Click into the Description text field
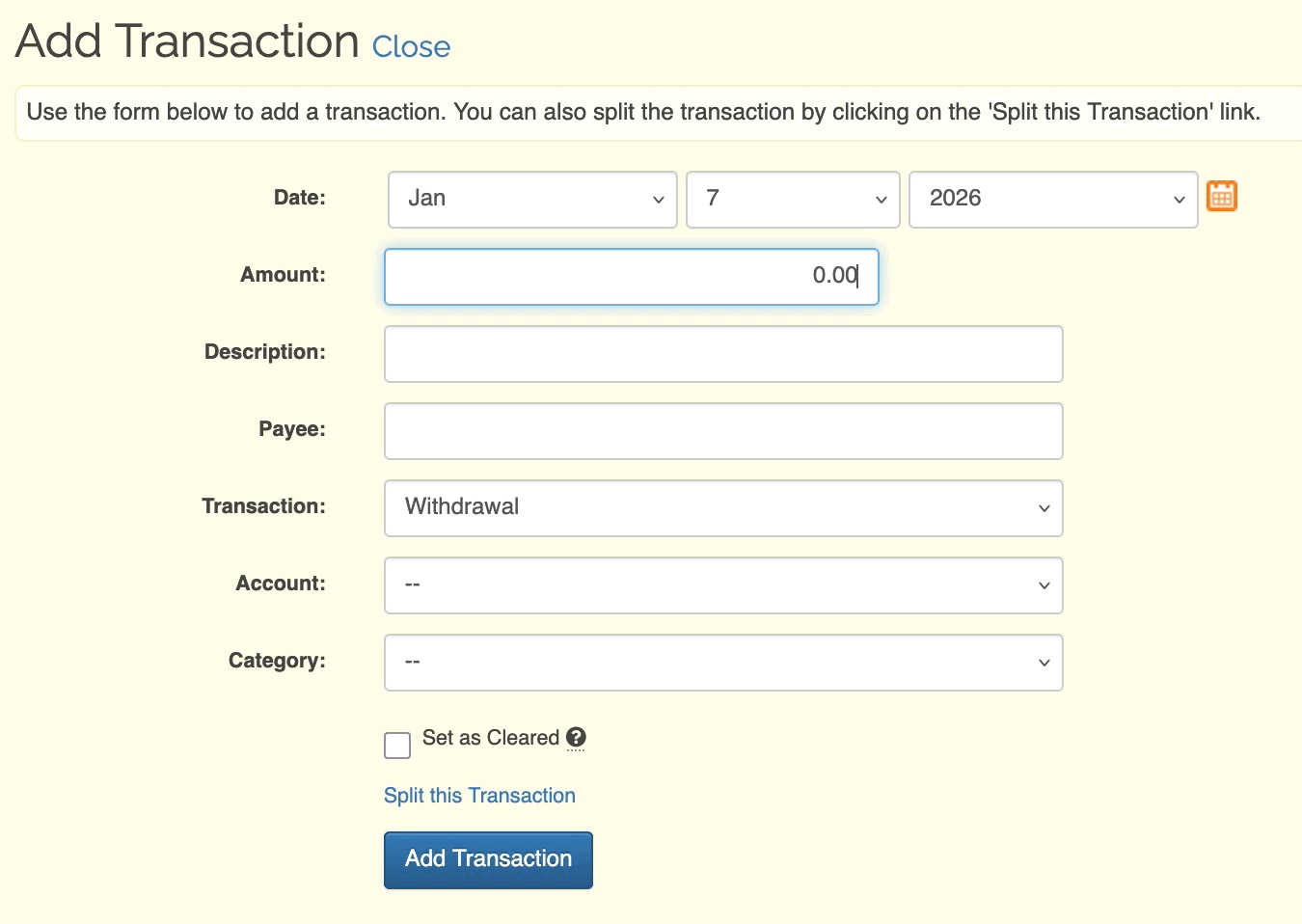 (723, 354)
